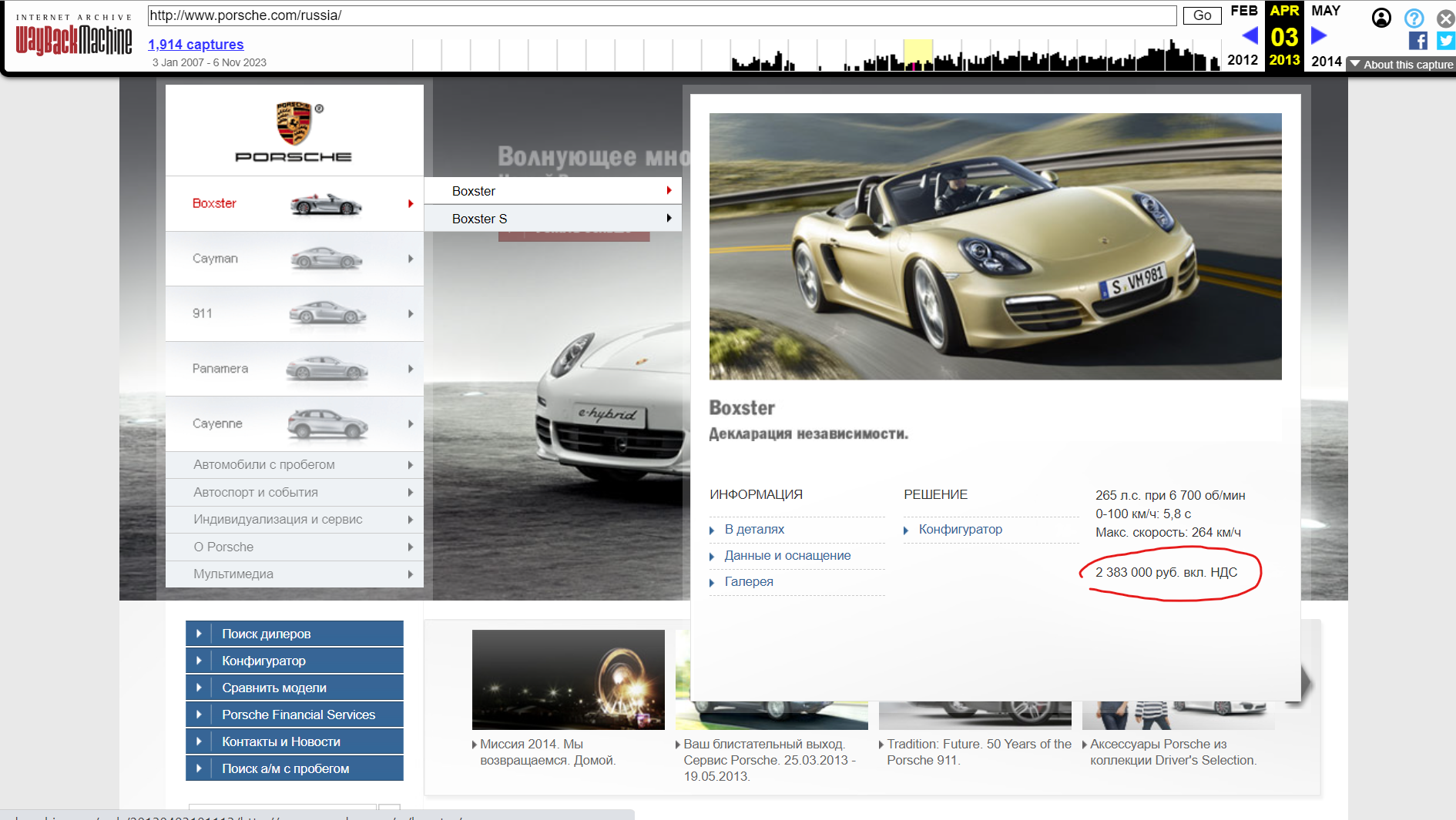Screen dimensions: 1456x820
Task: Share capture on Twitter
Action: pos(1445,41)
